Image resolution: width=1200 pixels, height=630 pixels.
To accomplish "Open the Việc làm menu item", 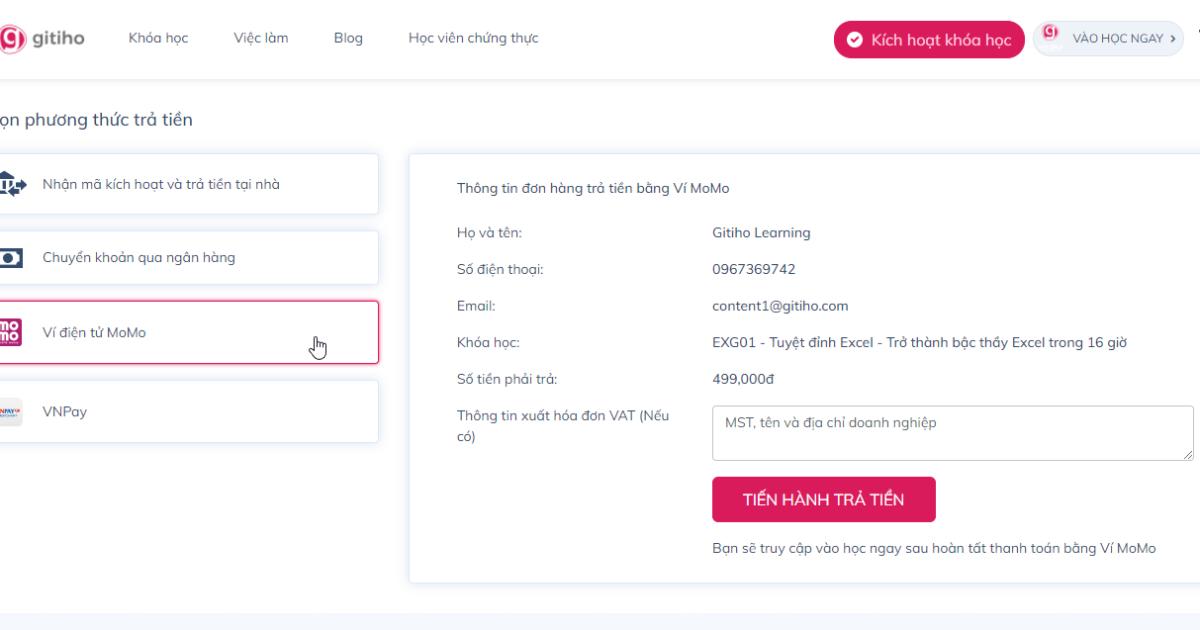I will pos(261,38).
